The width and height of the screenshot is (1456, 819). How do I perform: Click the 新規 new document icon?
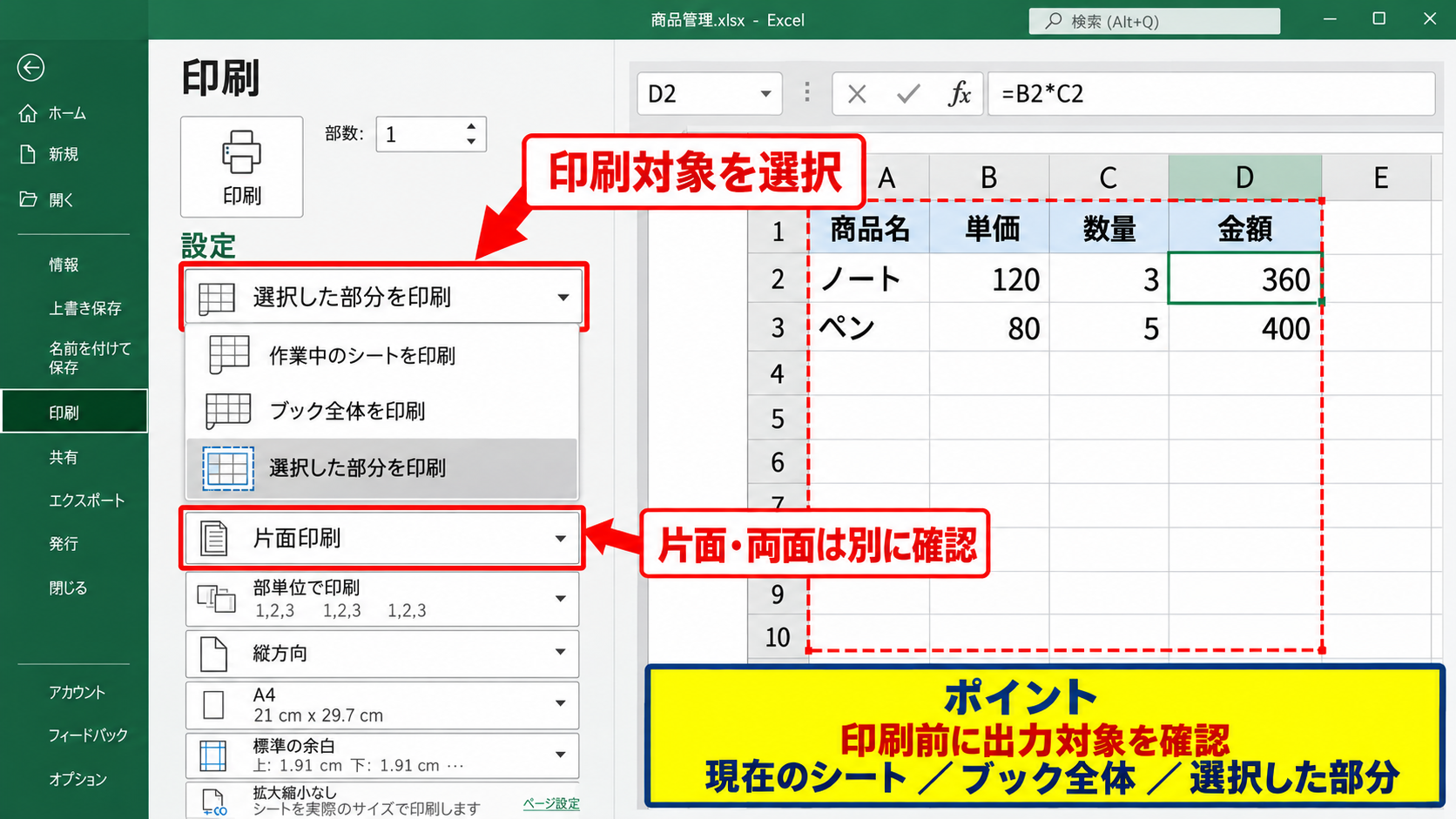click(x=28, y=154)
